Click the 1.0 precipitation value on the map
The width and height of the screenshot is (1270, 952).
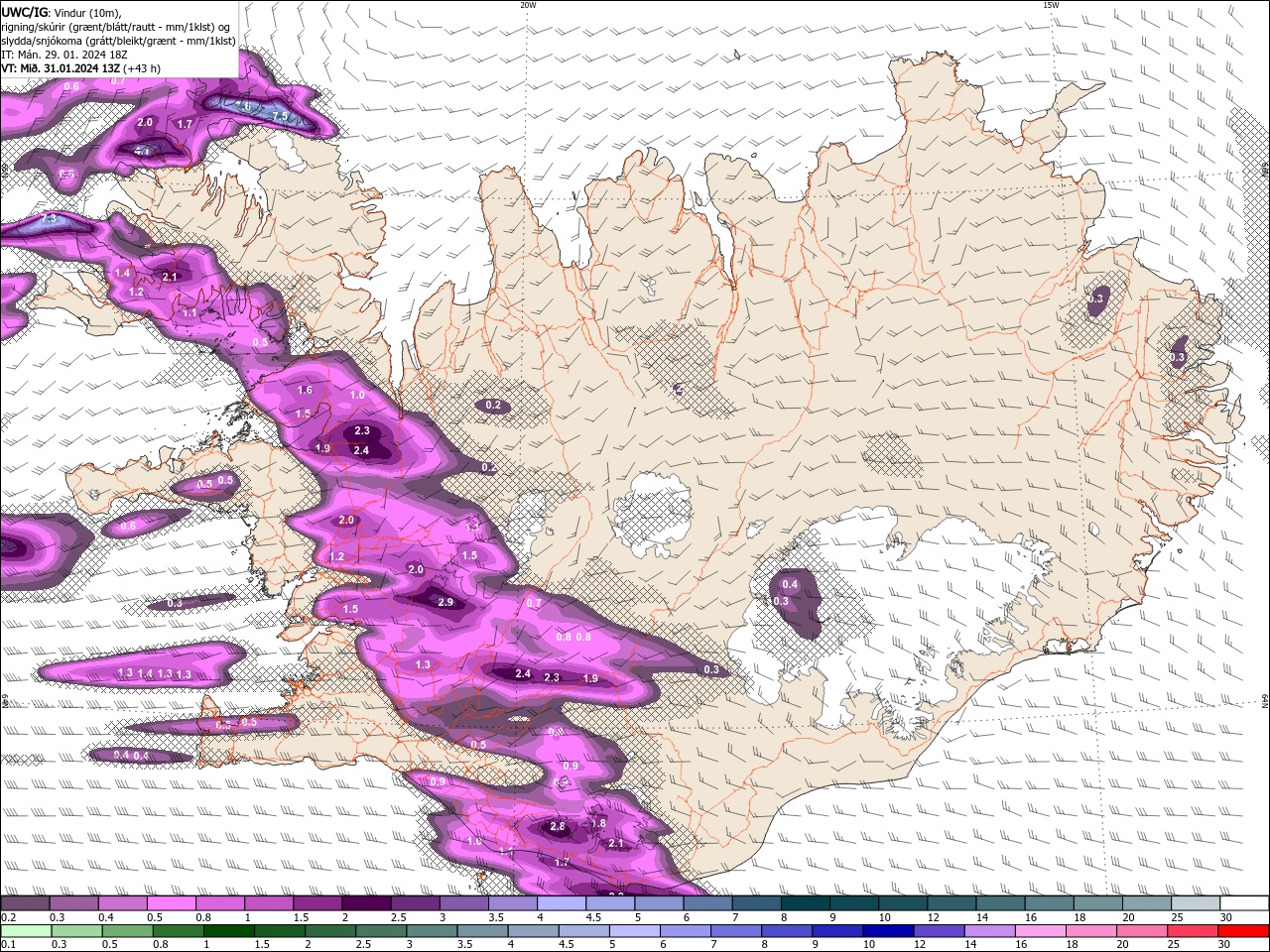coord(357,395)
